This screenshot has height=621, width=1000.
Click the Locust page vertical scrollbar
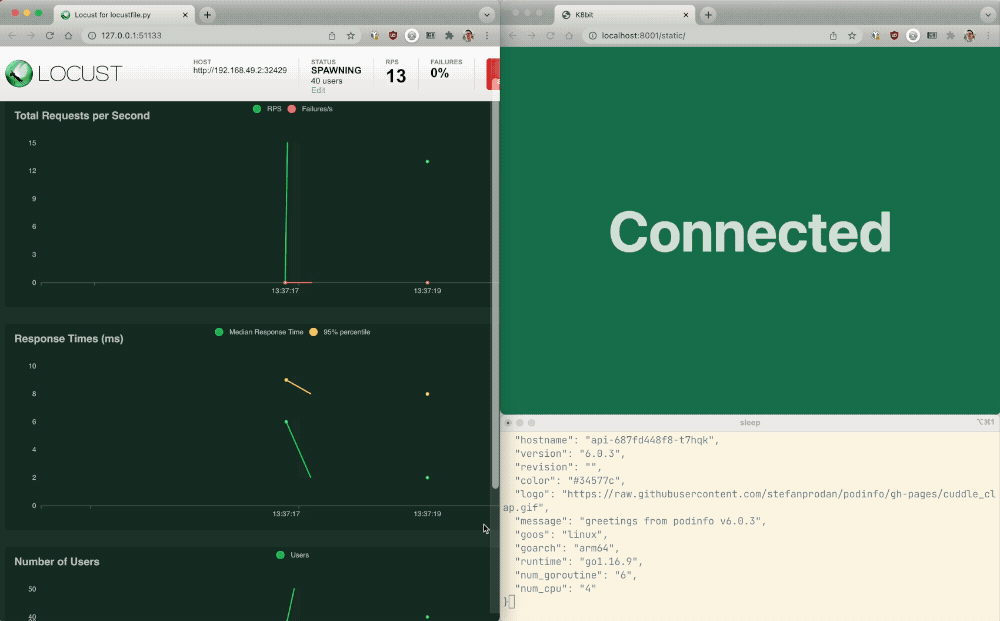[494, 300]
